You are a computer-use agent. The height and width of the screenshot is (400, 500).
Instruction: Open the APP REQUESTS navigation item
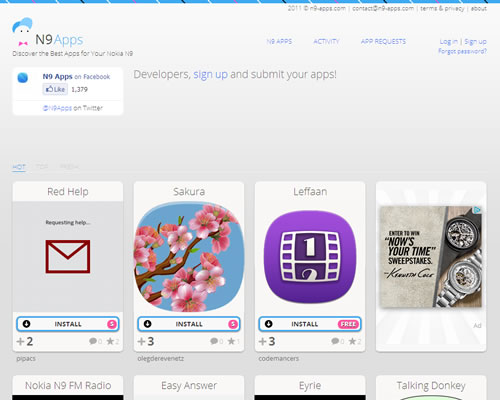pyautogui.click(x=383, y=42)
